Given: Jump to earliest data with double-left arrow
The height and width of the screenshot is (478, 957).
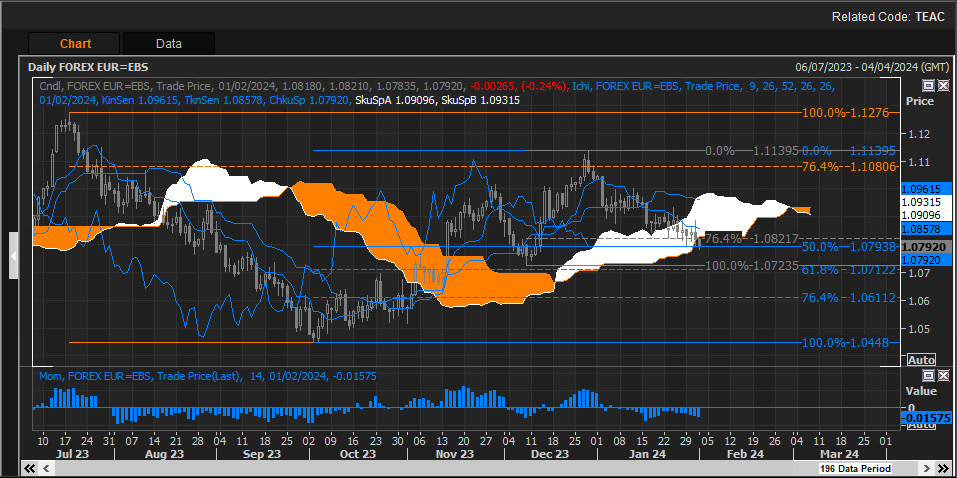Looking at the screenshot, I should pyautogui.click(x=30, y=468).
